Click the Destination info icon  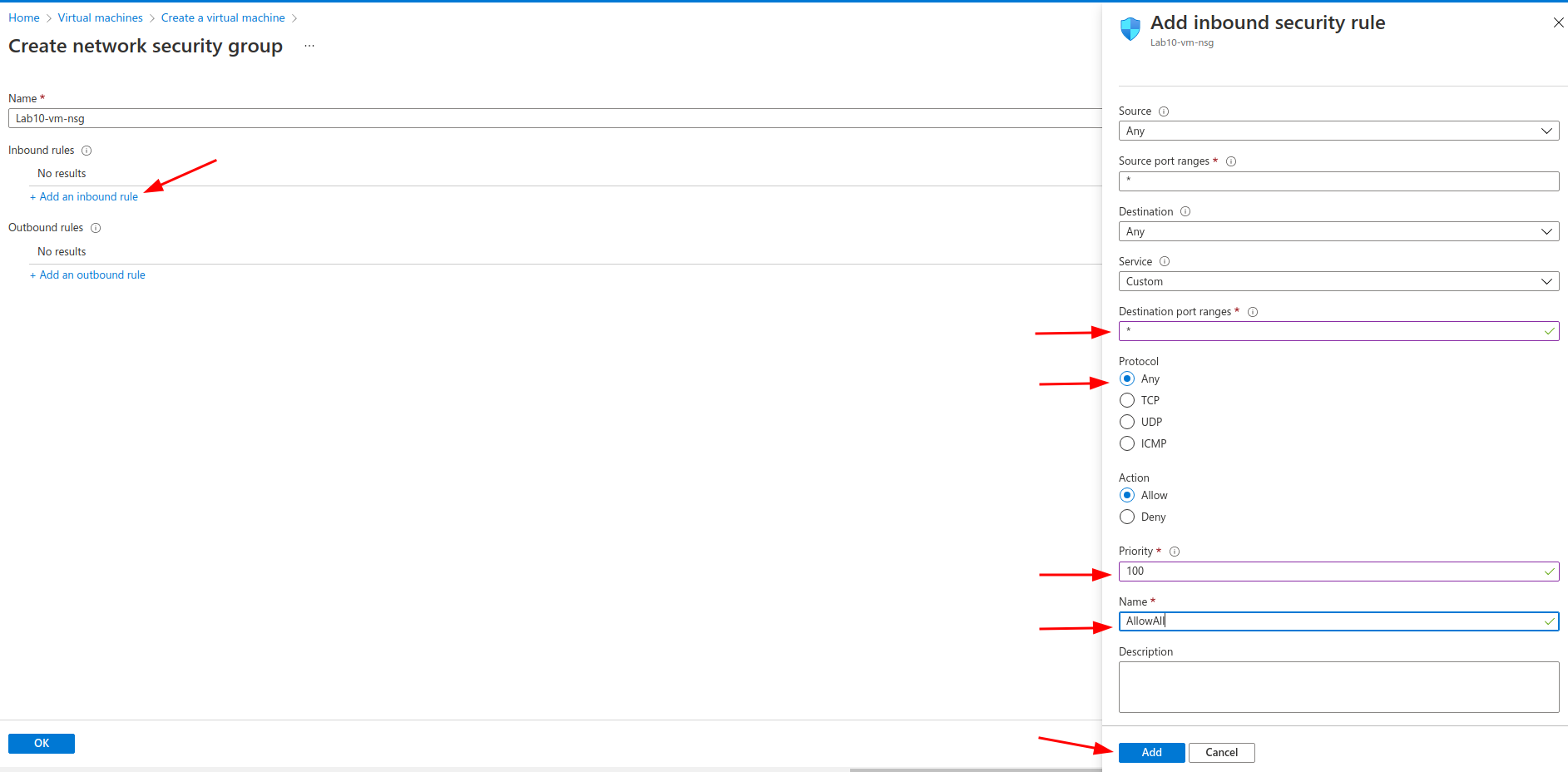[1185, 211]
